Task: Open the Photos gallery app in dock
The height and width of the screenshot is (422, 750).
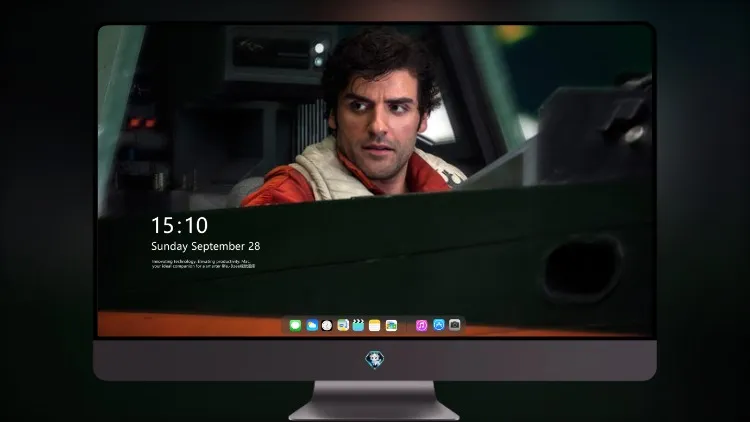Action: point(391,325)
